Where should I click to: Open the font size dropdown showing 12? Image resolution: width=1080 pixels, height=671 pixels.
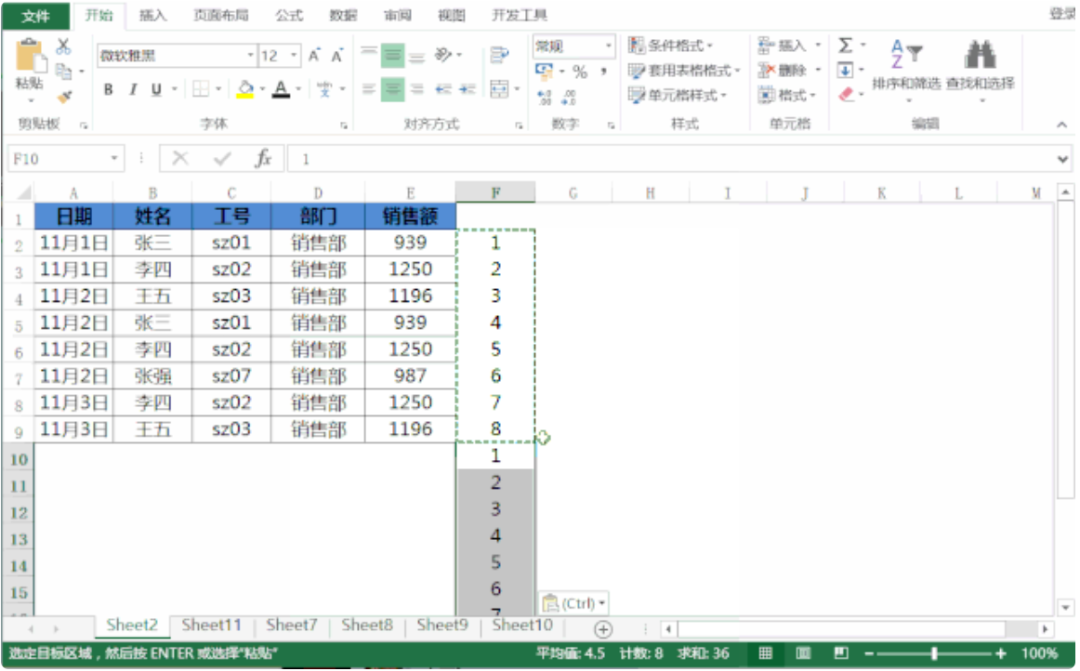[294, 56]
